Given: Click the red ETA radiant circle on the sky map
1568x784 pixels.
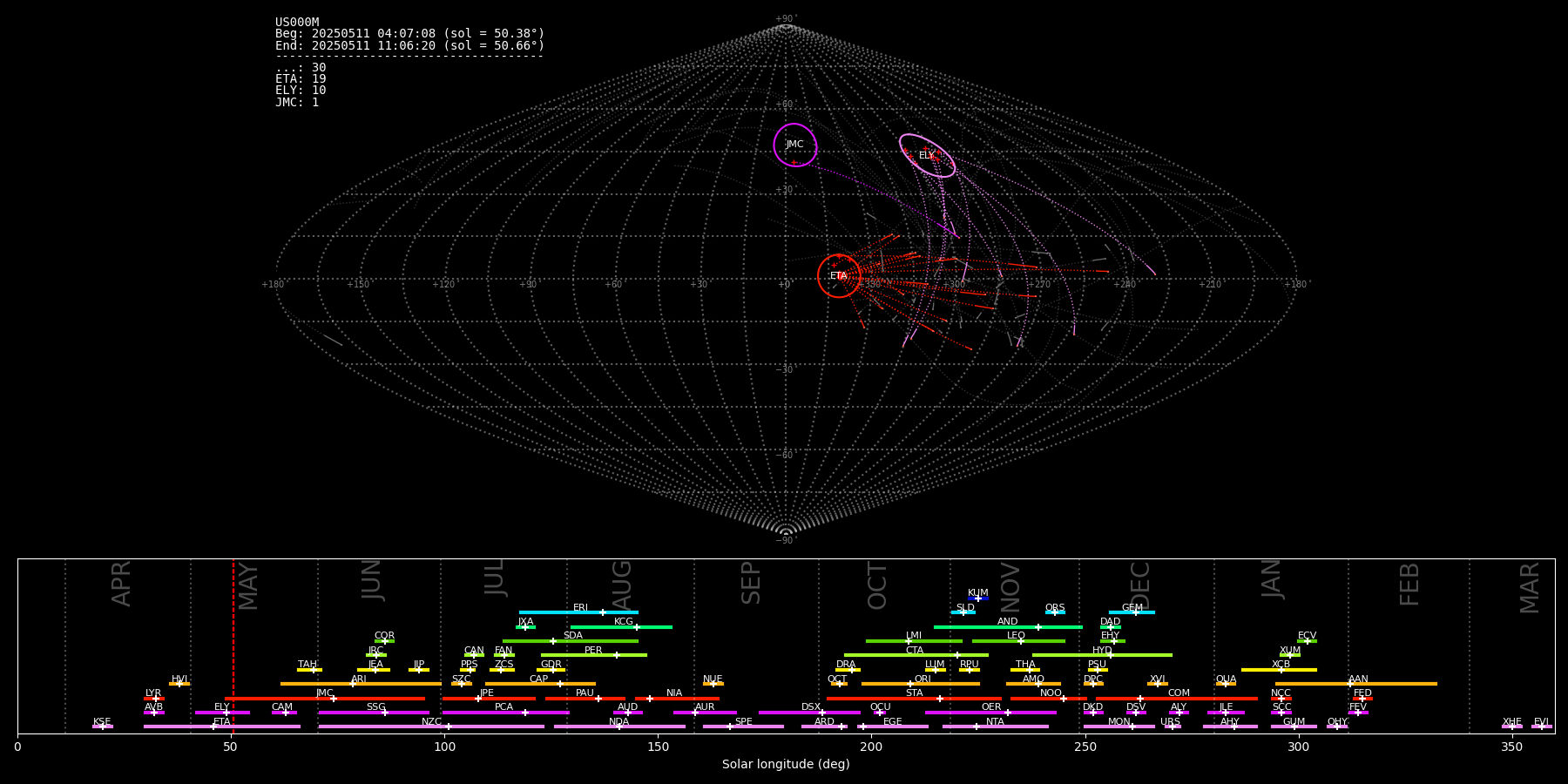Looking at the screenshot, I should click(x=839, y=276).
